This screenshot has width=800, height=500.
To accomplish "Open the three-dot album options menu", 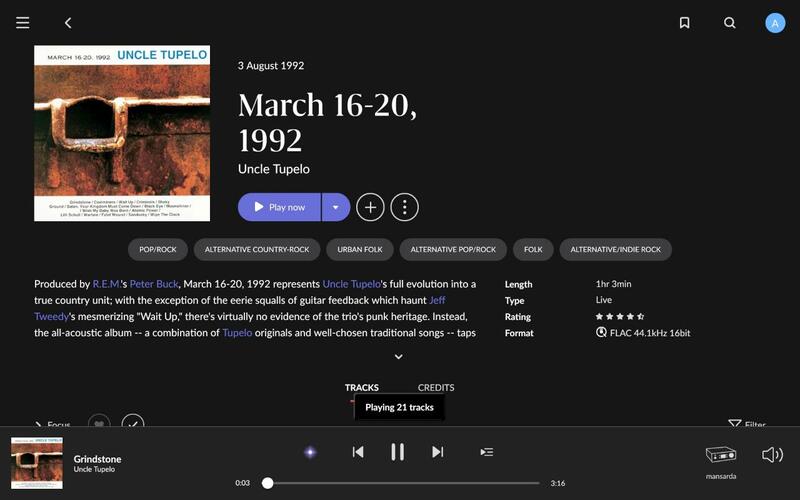I will coord(405,207).
